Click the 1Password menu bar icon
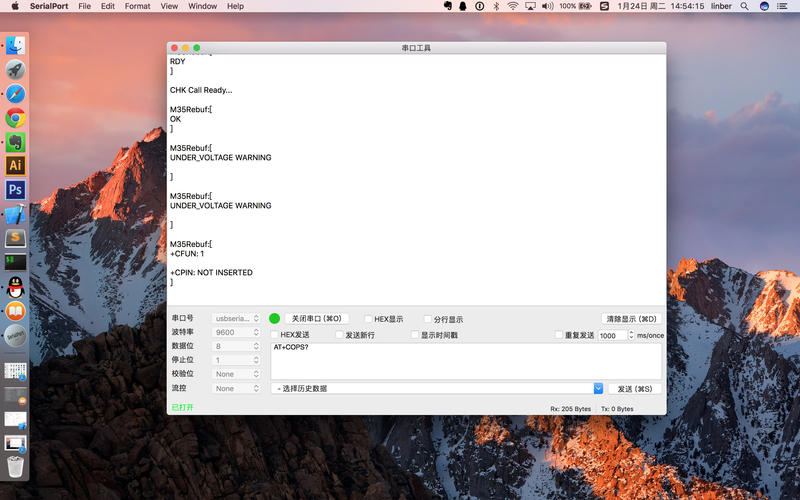Image resolution: width=800 pixels, height=500 pixels. tap(480, 6)
